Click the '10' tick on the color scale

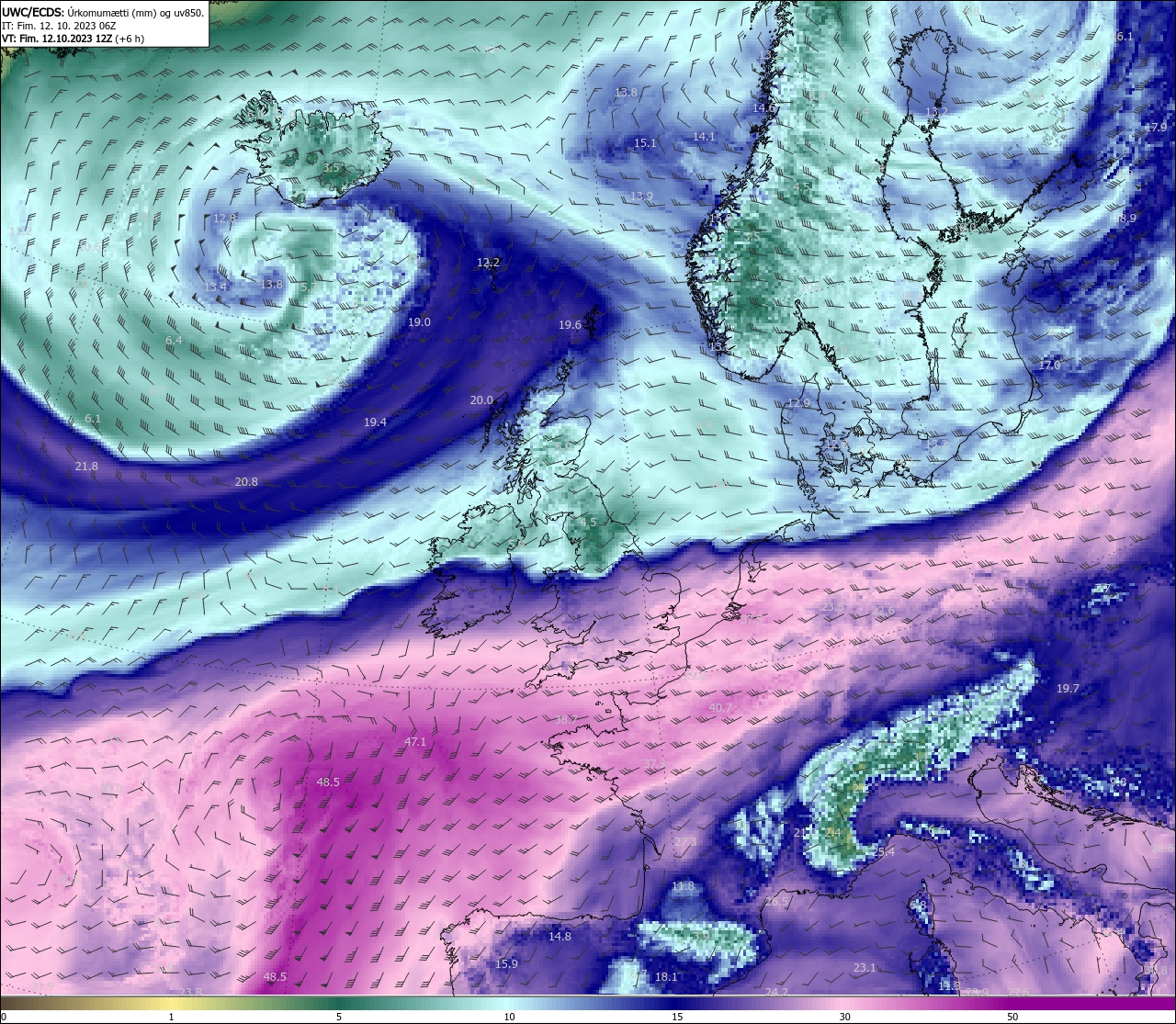coord(509,1017)
